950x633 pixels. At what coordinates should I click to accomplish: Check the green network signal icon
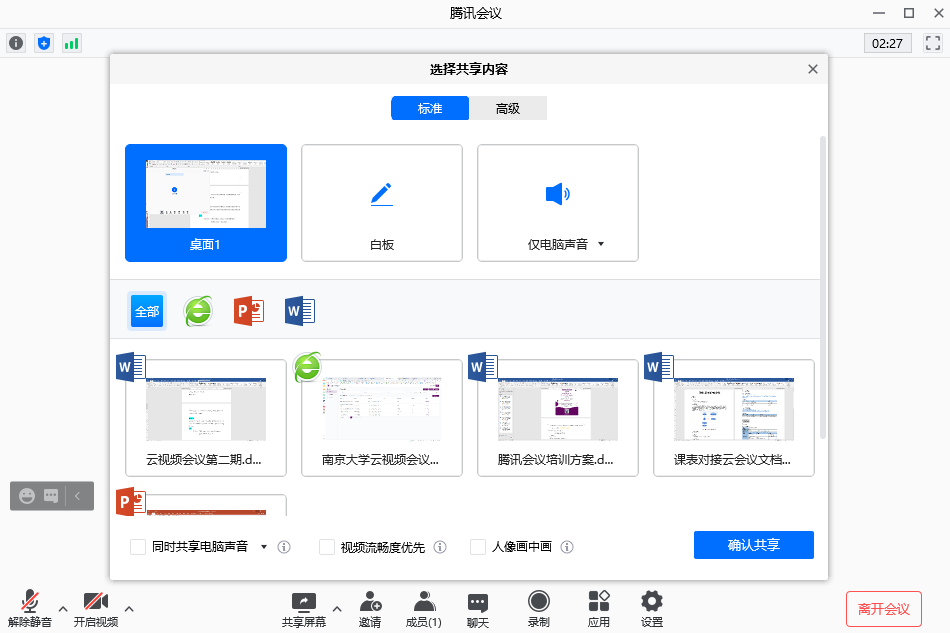[72, 43]
